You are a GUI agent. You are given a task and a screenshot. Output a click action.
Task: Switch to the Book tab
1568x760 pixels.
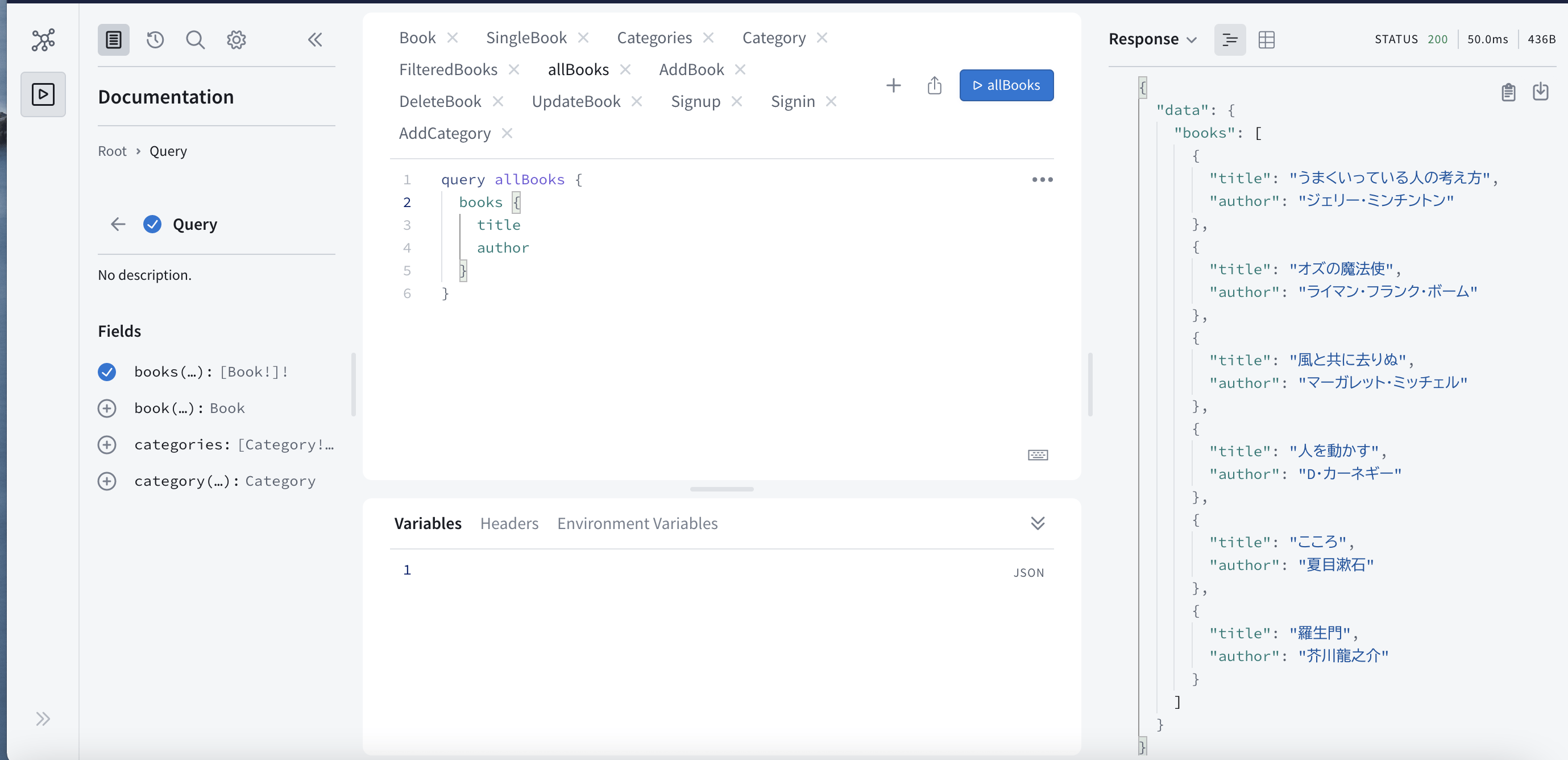pyautogui.click(x=417, y=38)
